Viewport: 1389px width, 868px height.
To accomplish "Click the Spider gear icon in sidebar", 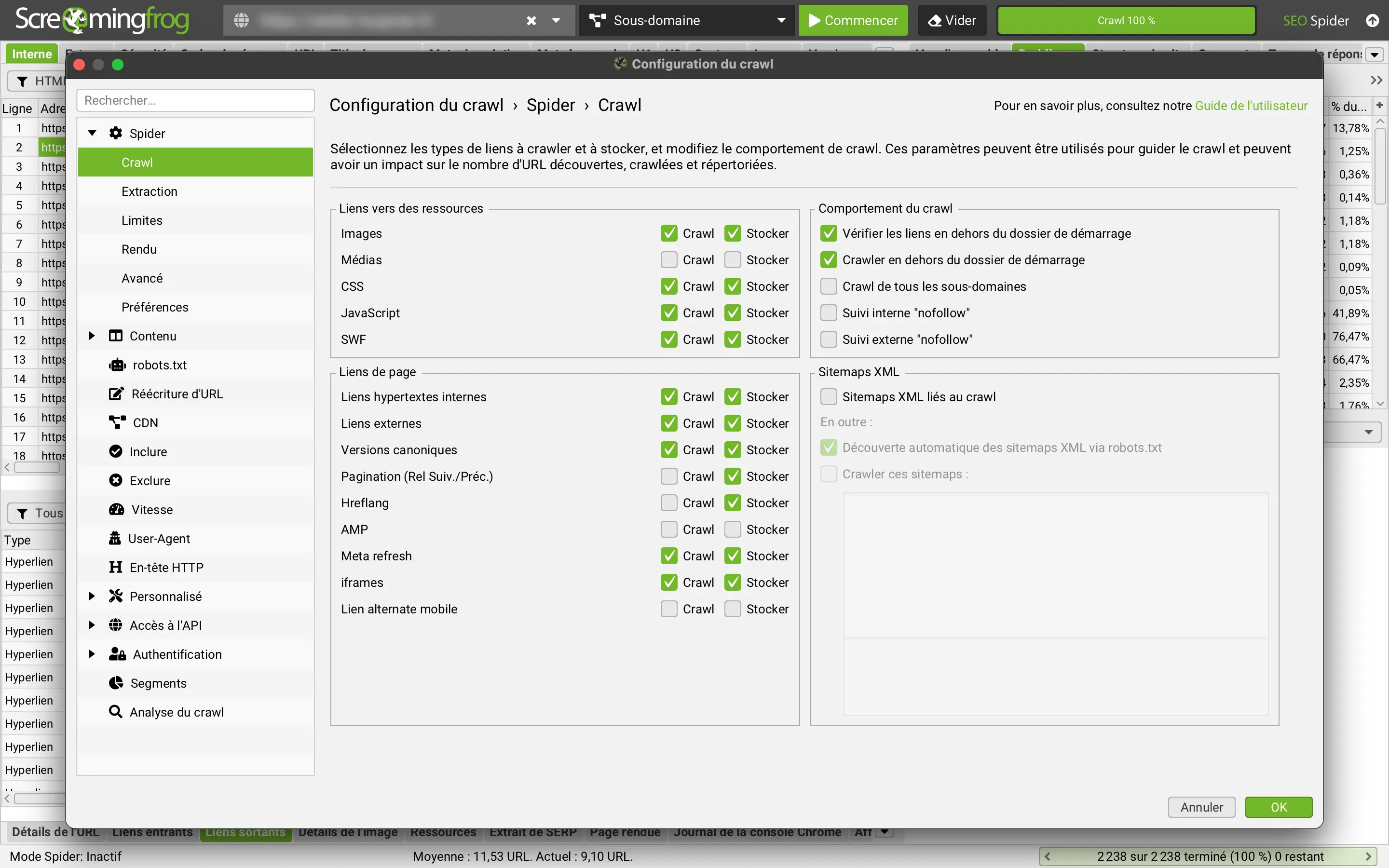I will click(116, 133).
